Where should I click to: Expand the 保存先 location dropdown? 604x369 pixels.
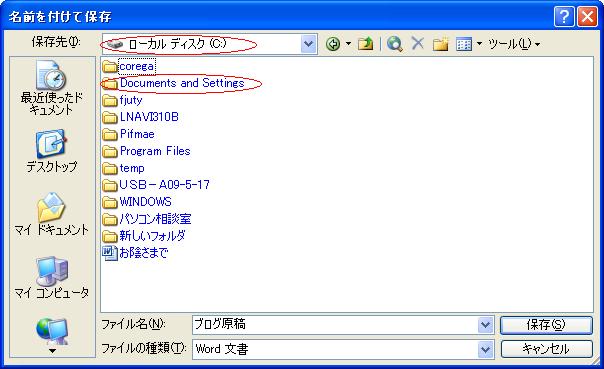[309, 44]
